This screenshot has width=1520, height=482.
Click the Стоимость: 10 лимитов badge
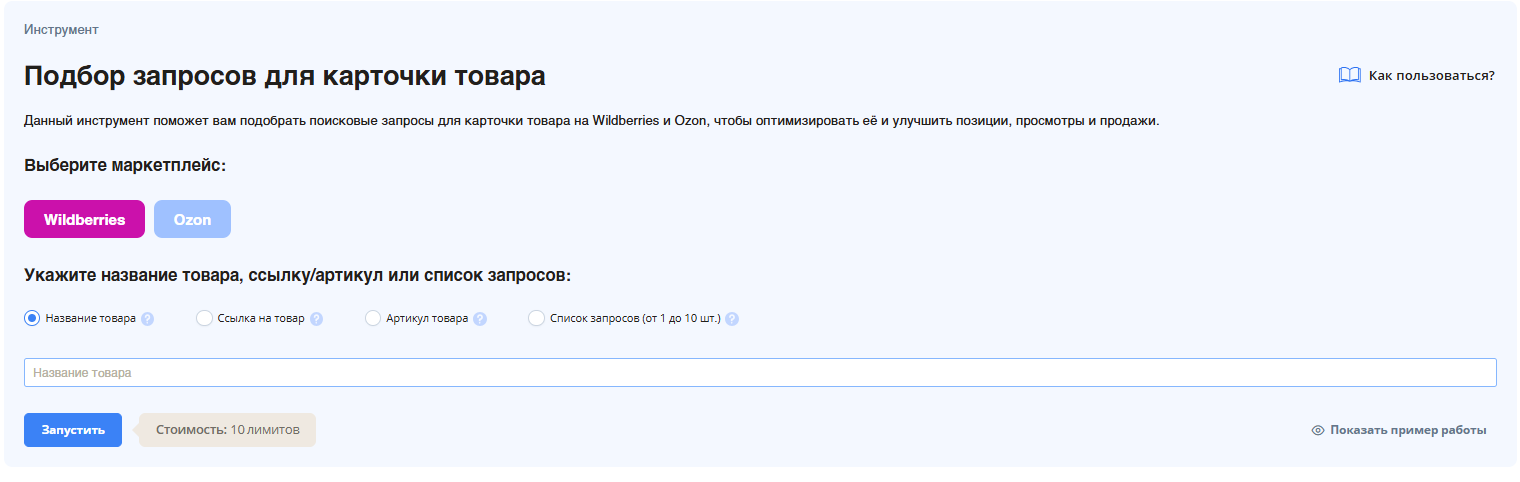pyautogui.click(x=227, y=430)
